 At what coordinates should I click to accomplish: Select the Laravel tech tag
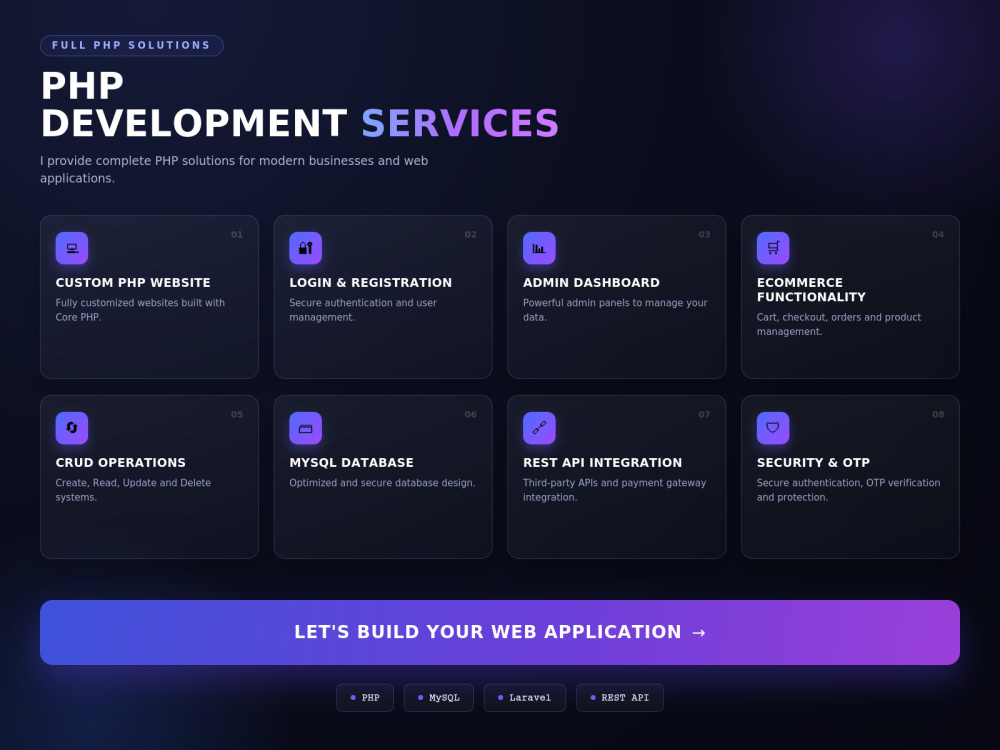(x=525, y=698)
